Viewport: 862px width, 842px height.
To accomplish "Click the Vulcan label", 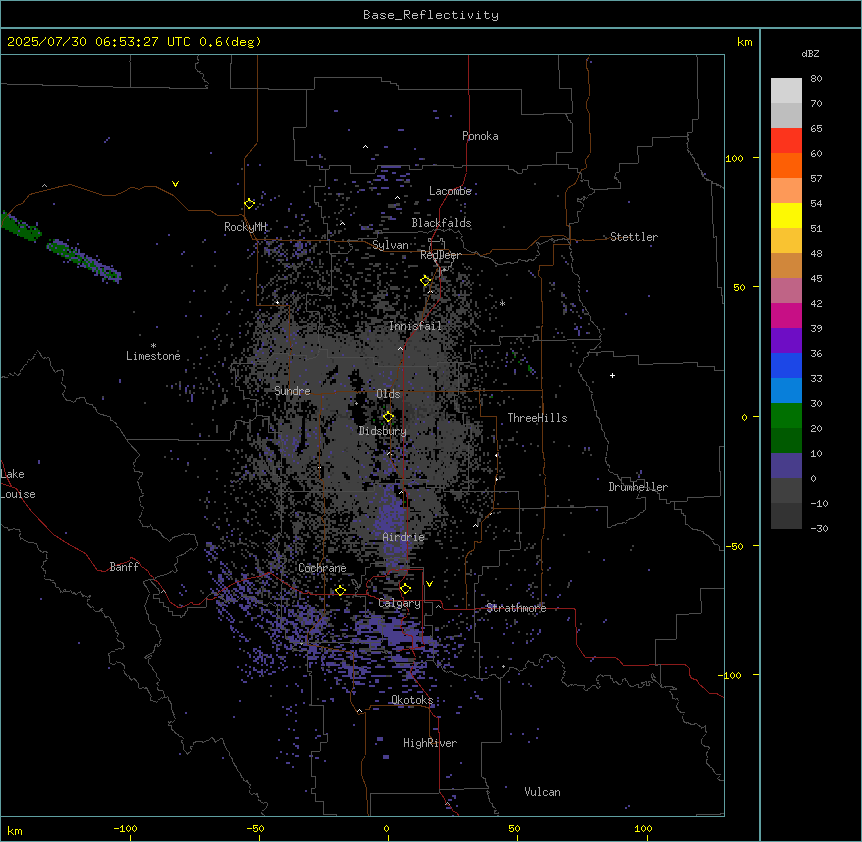I will [x=542, y=792].
